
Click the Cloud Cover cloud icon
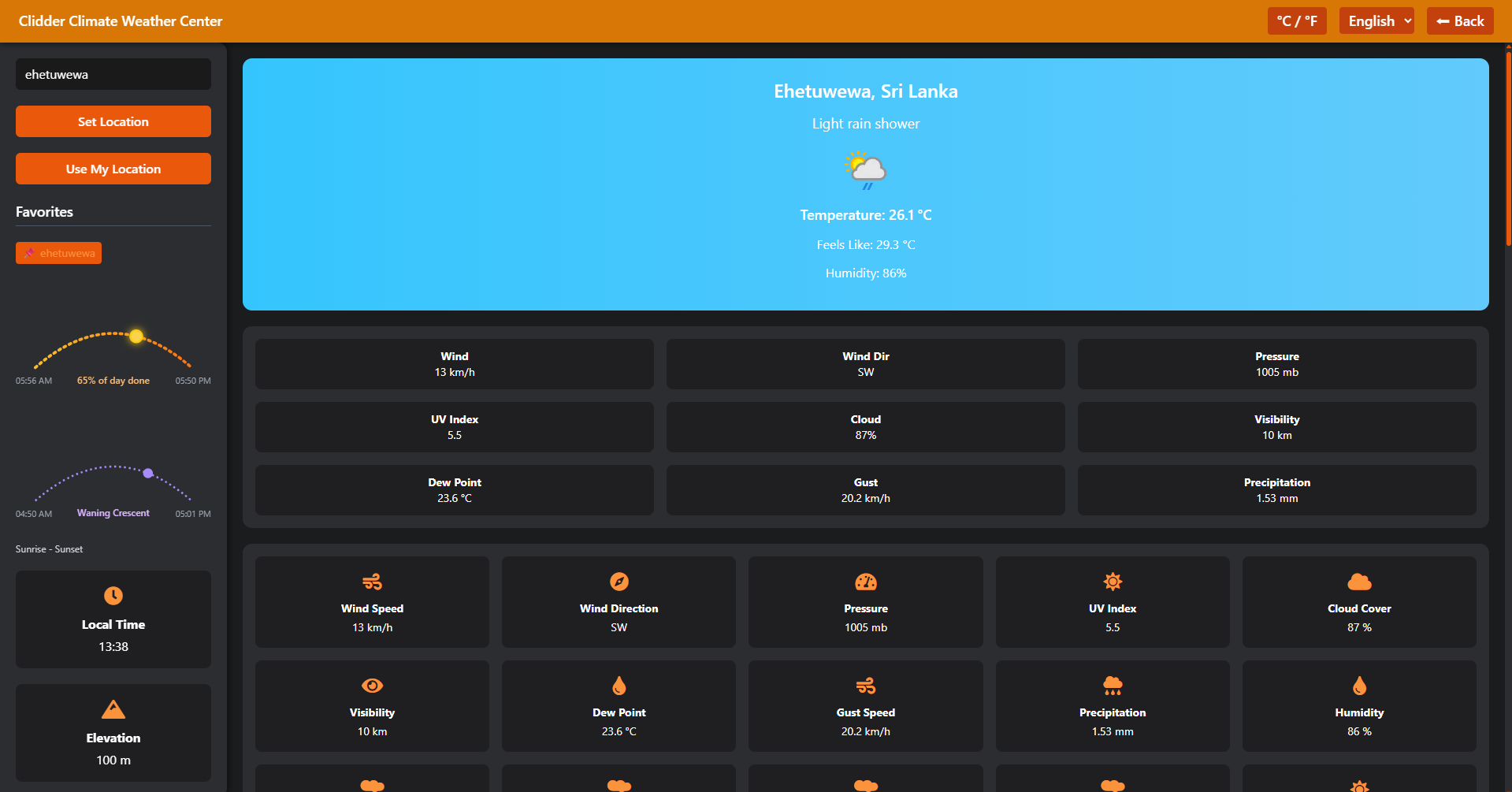pos(1359,582)
